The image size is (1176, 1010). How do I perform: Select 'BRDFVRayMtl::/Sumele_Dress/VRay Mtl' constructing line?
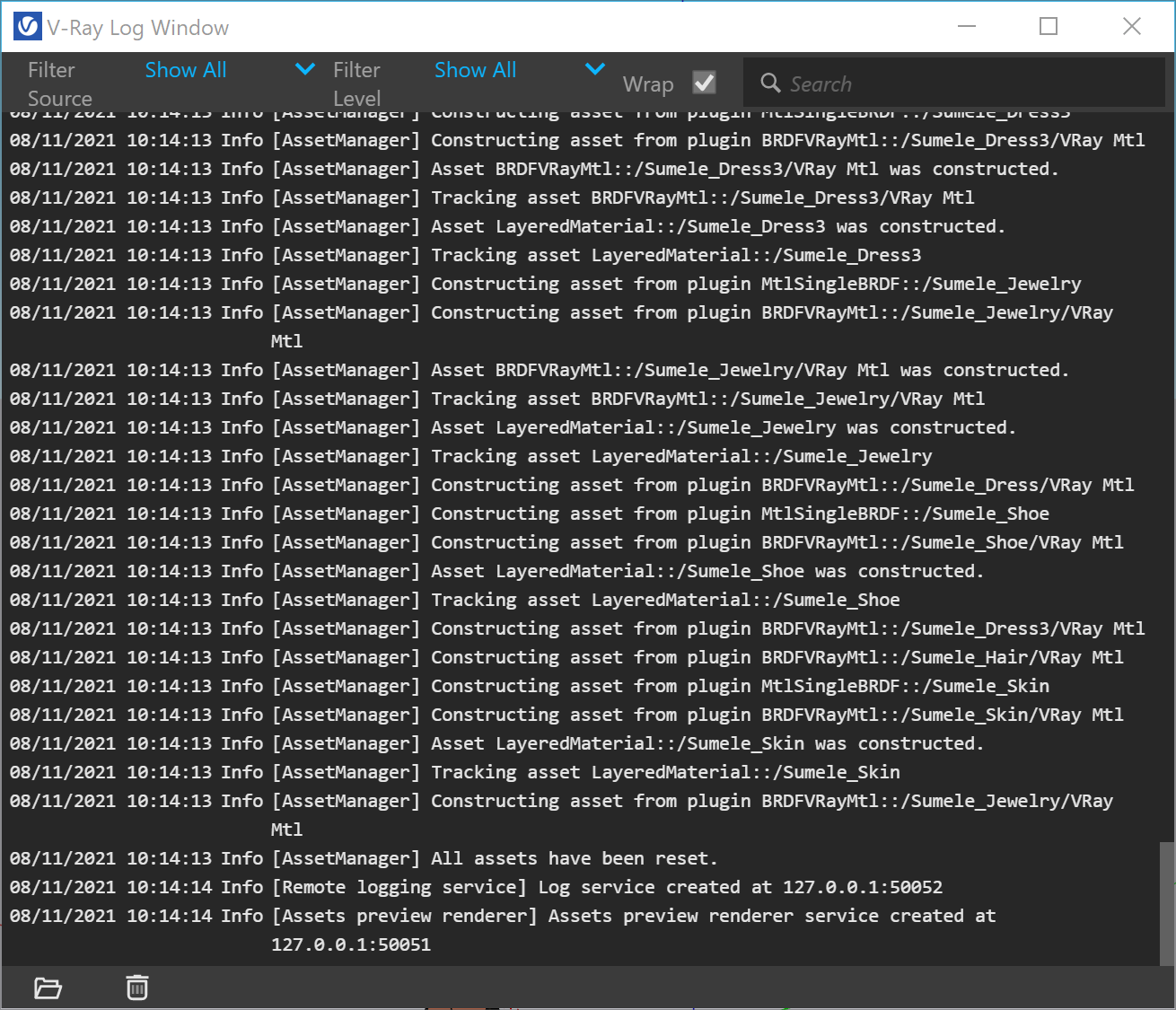572,485
